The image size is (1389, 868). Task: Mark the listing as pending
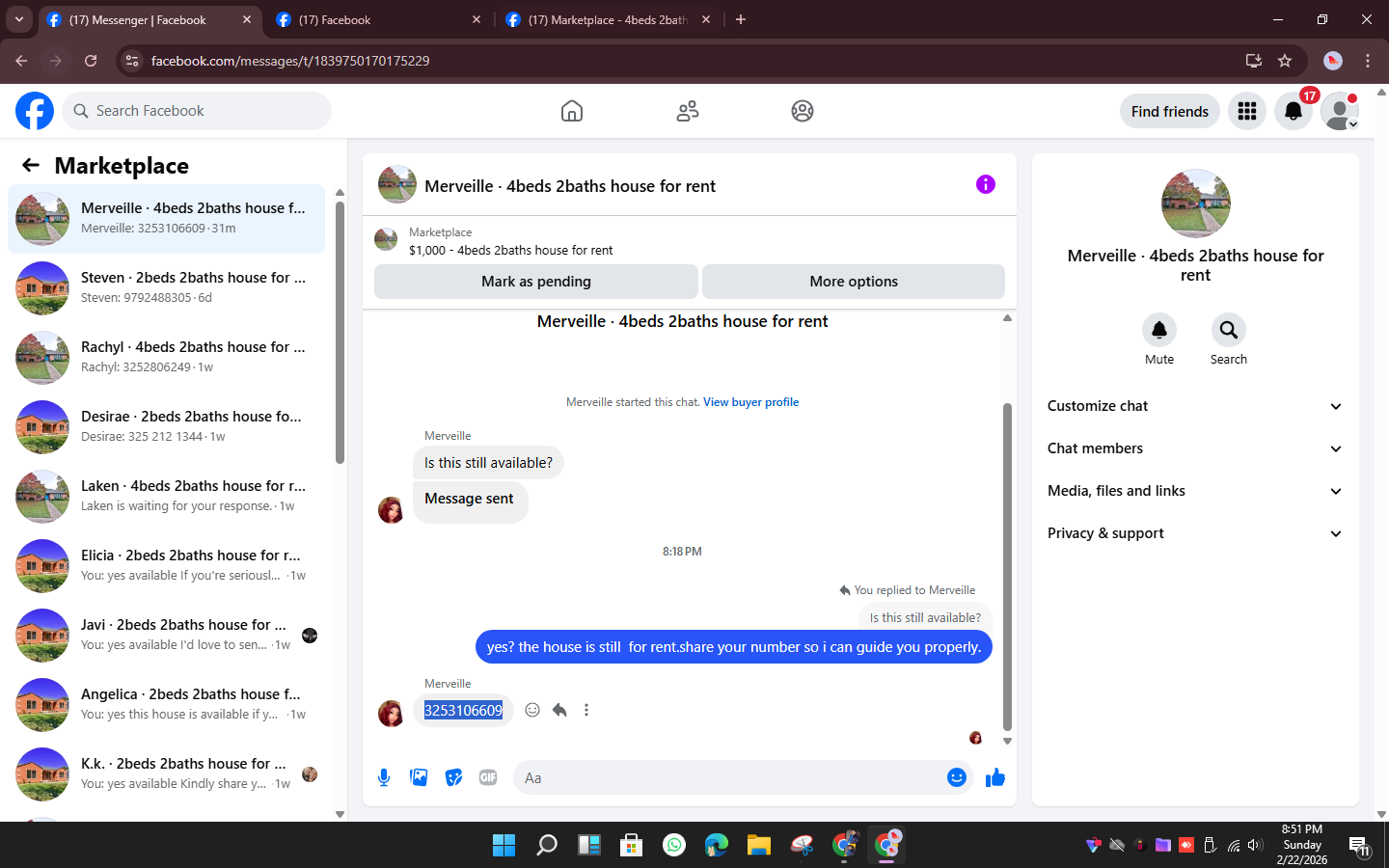tap(536, 282)
